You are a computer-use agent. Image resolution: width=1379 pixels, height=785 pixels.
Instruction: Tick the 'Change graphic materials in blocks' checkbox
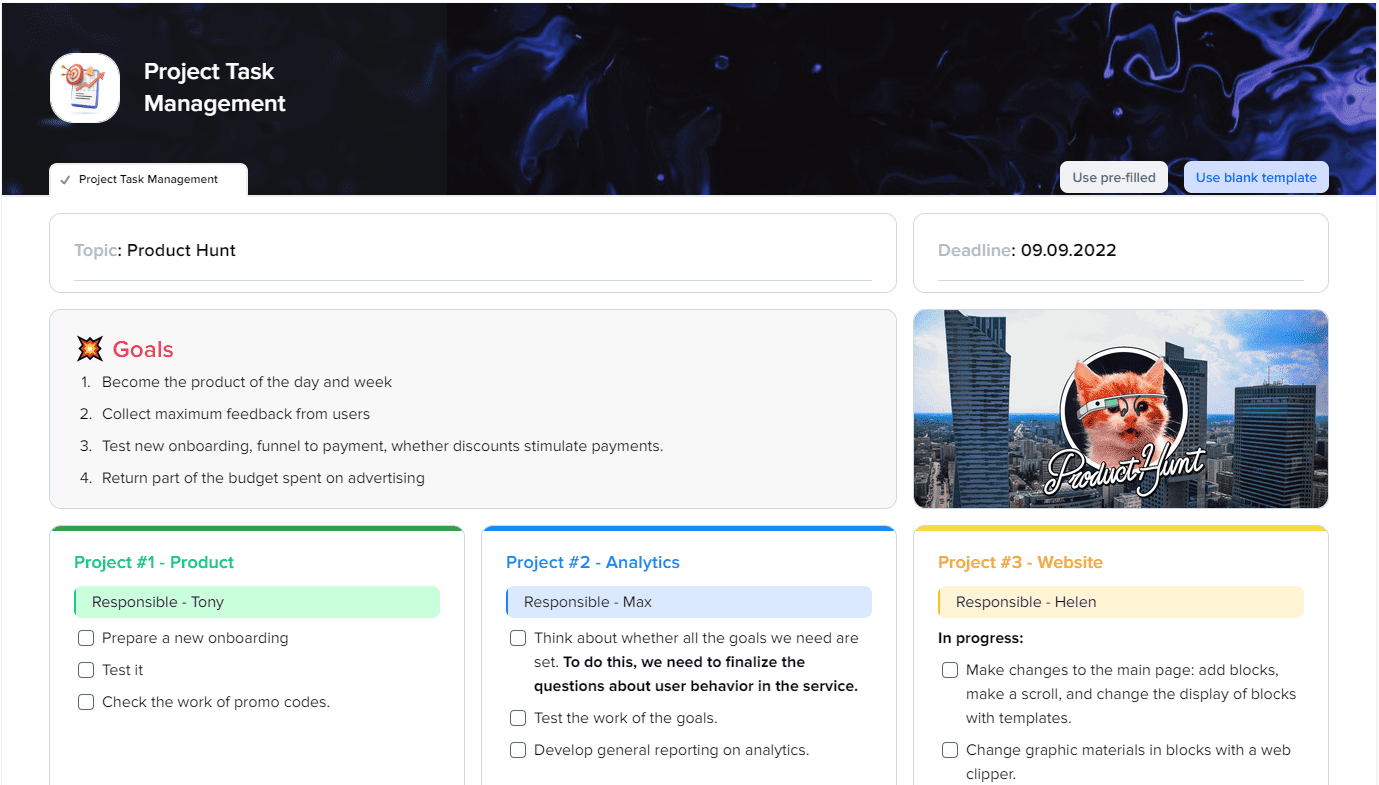pos(950,750)
